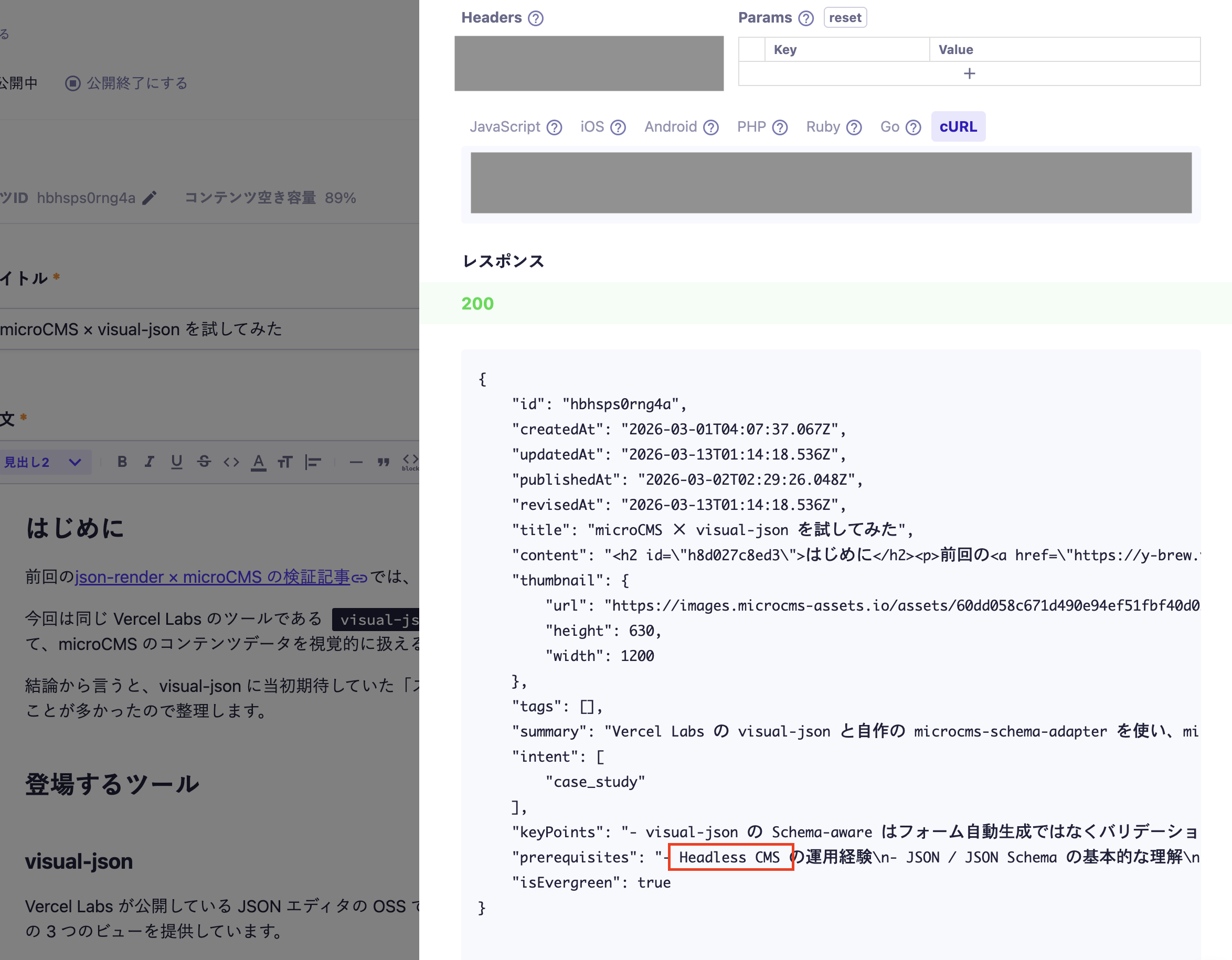Click 公開終了にする to unpublish content
The image size is (1232, 960).
(x=127, y=83)
